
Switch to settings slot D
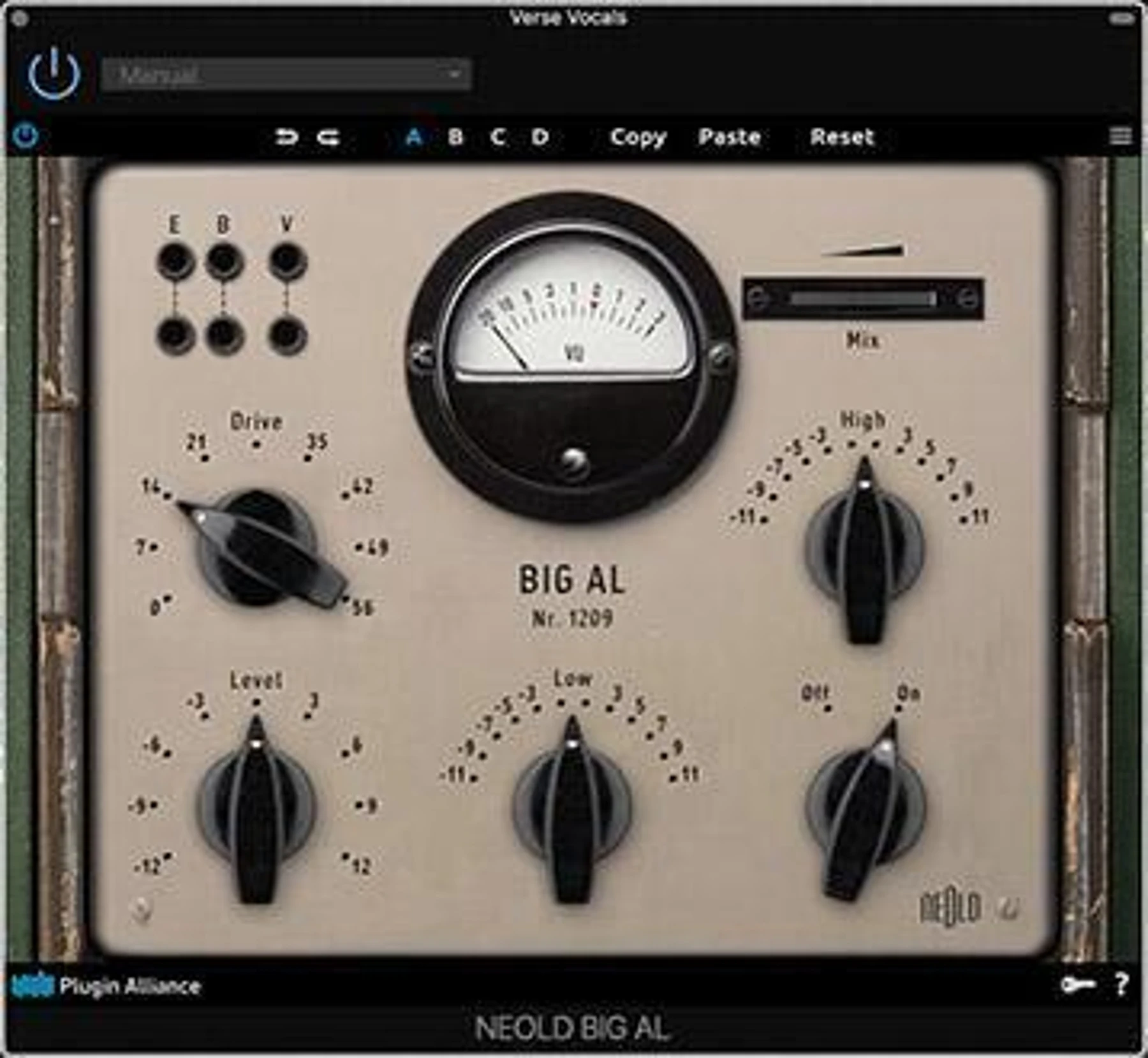[x=540, y=136]
